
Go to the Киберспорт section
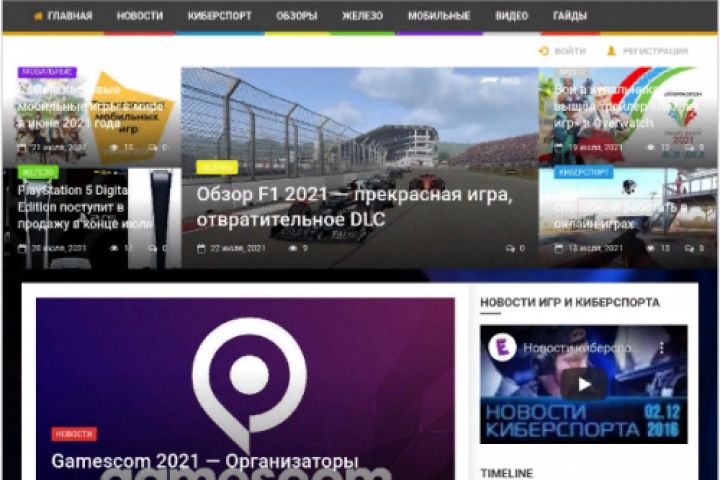(x=219, y=16)
